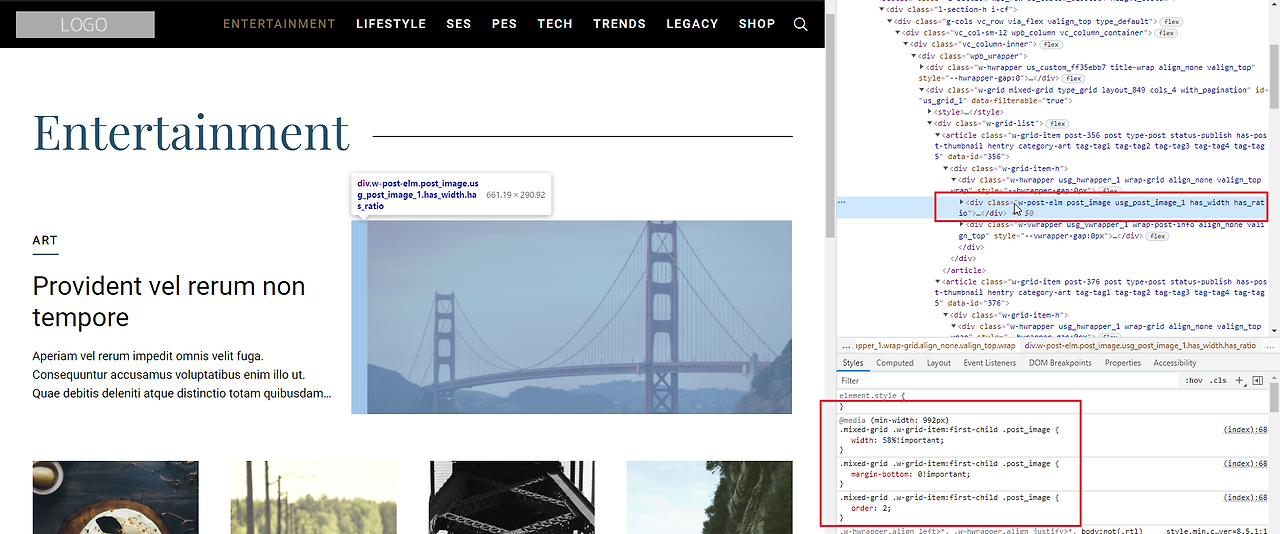
Task: Switch to the Accessibility tab
Action: tap(1175, 363)
